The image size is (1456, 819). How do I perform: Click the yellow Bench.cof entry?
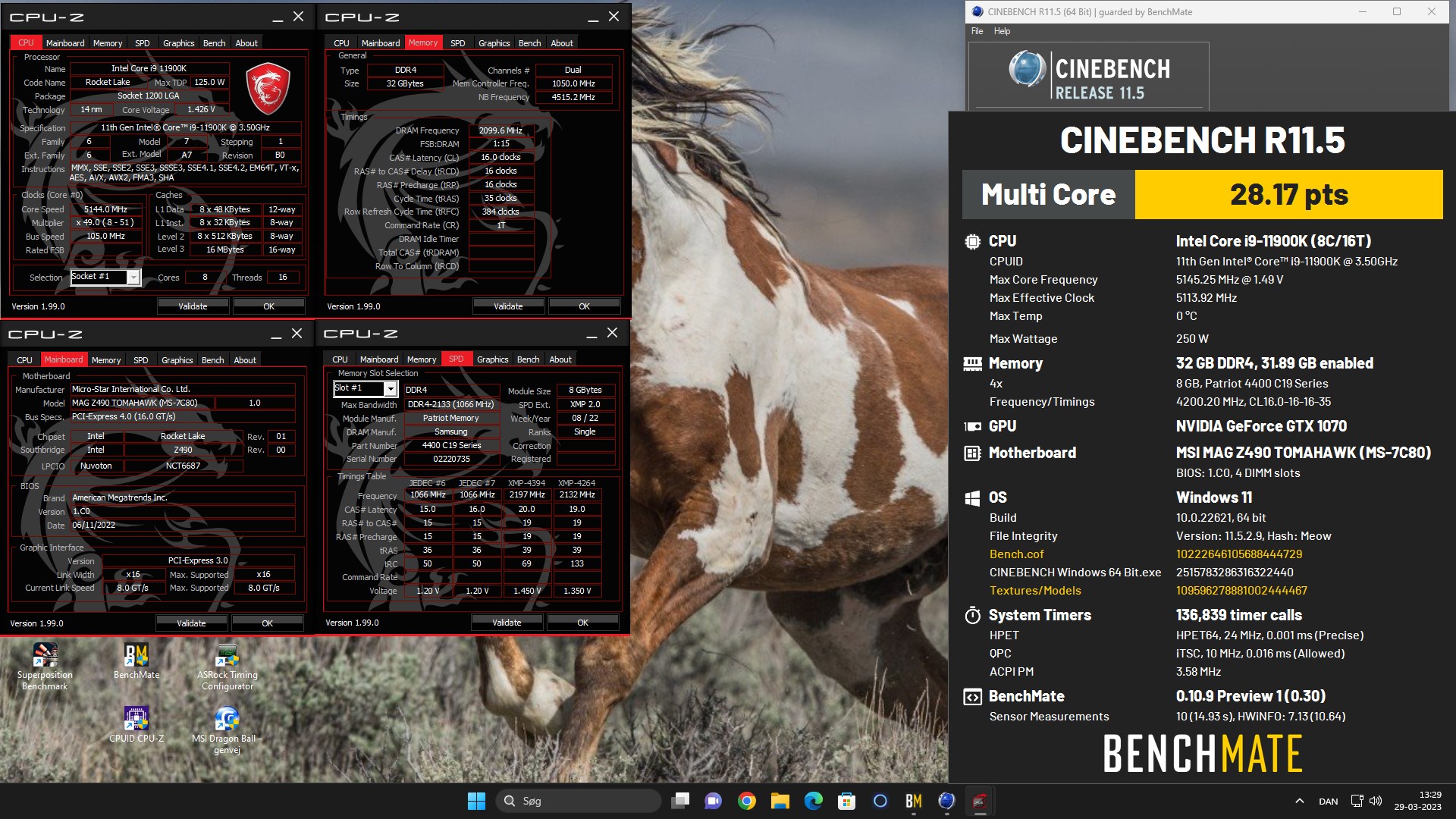[x=1016, y=554]
